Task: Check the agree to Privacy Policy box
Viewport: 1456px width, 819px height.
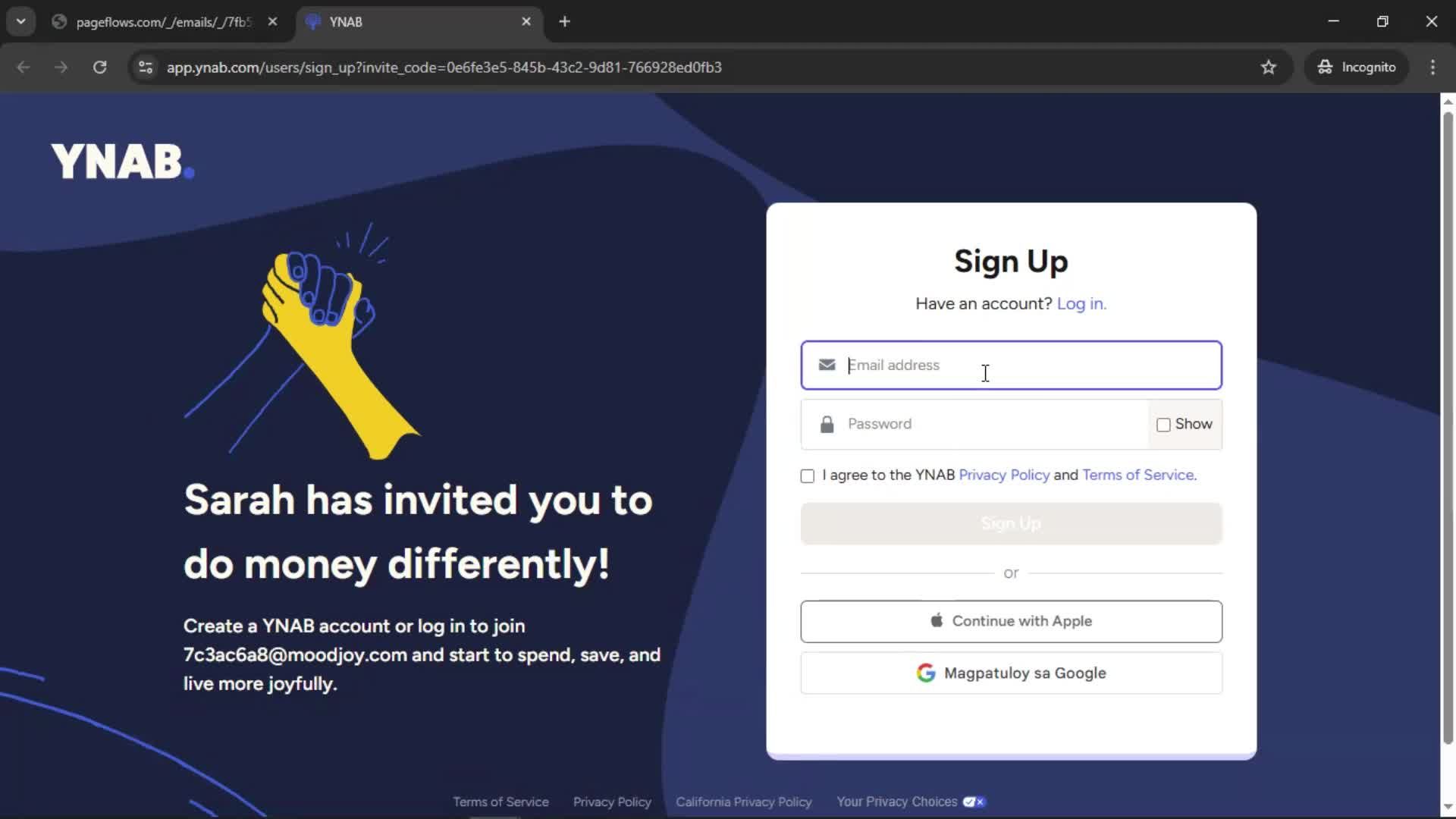Action: 808,475
